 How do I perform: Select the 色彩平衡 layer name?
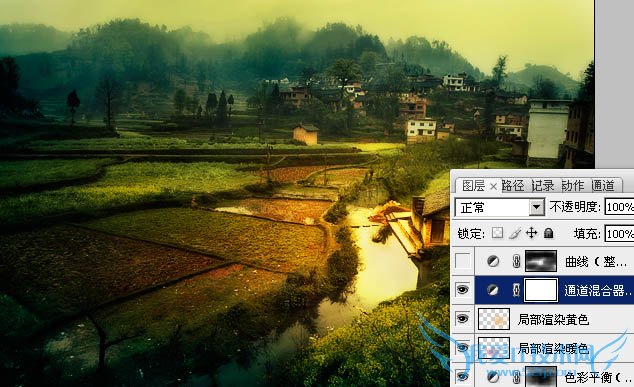click(598, 377)
